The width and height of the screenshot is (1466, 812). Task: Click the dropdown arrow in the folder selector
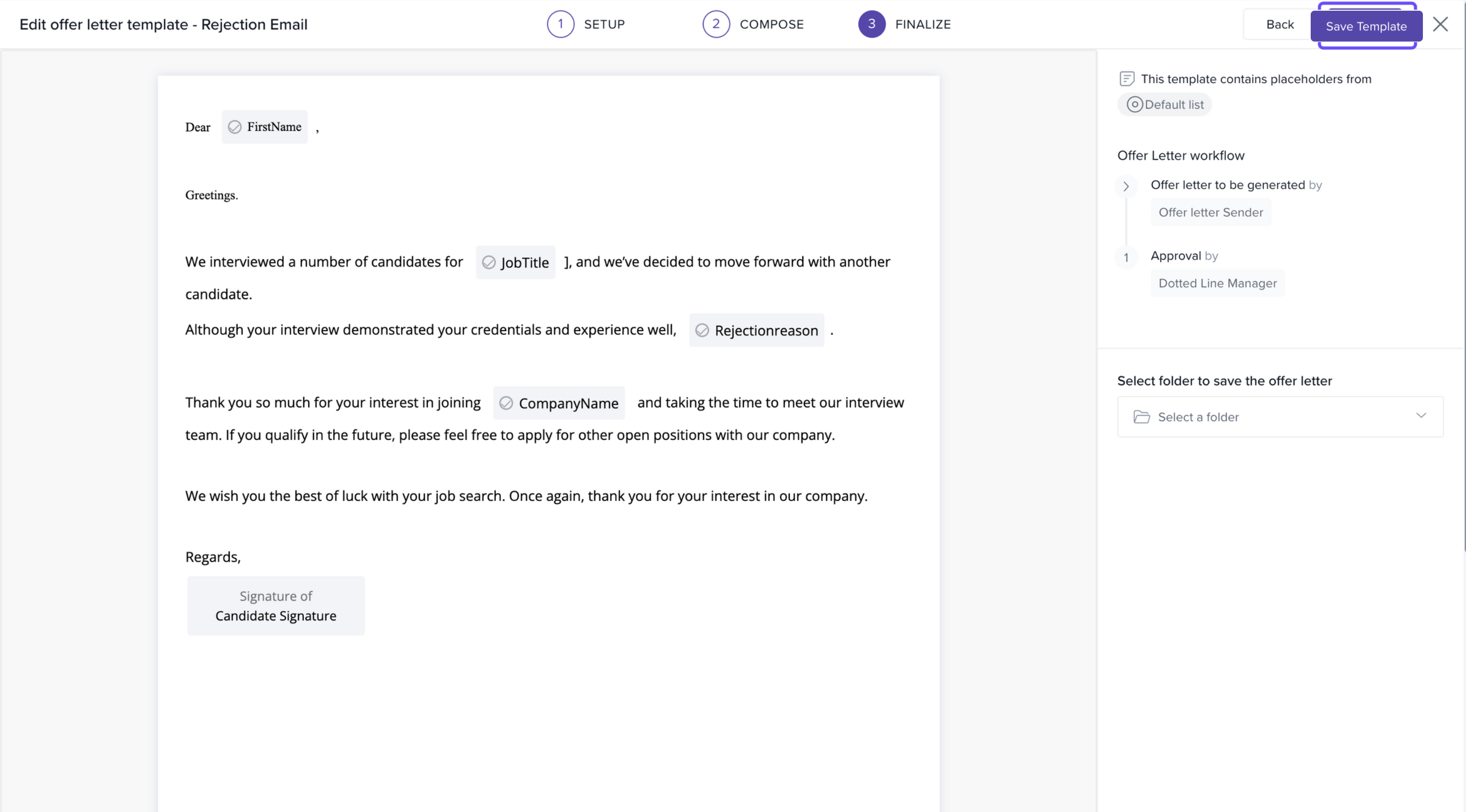pos(1420,415)
